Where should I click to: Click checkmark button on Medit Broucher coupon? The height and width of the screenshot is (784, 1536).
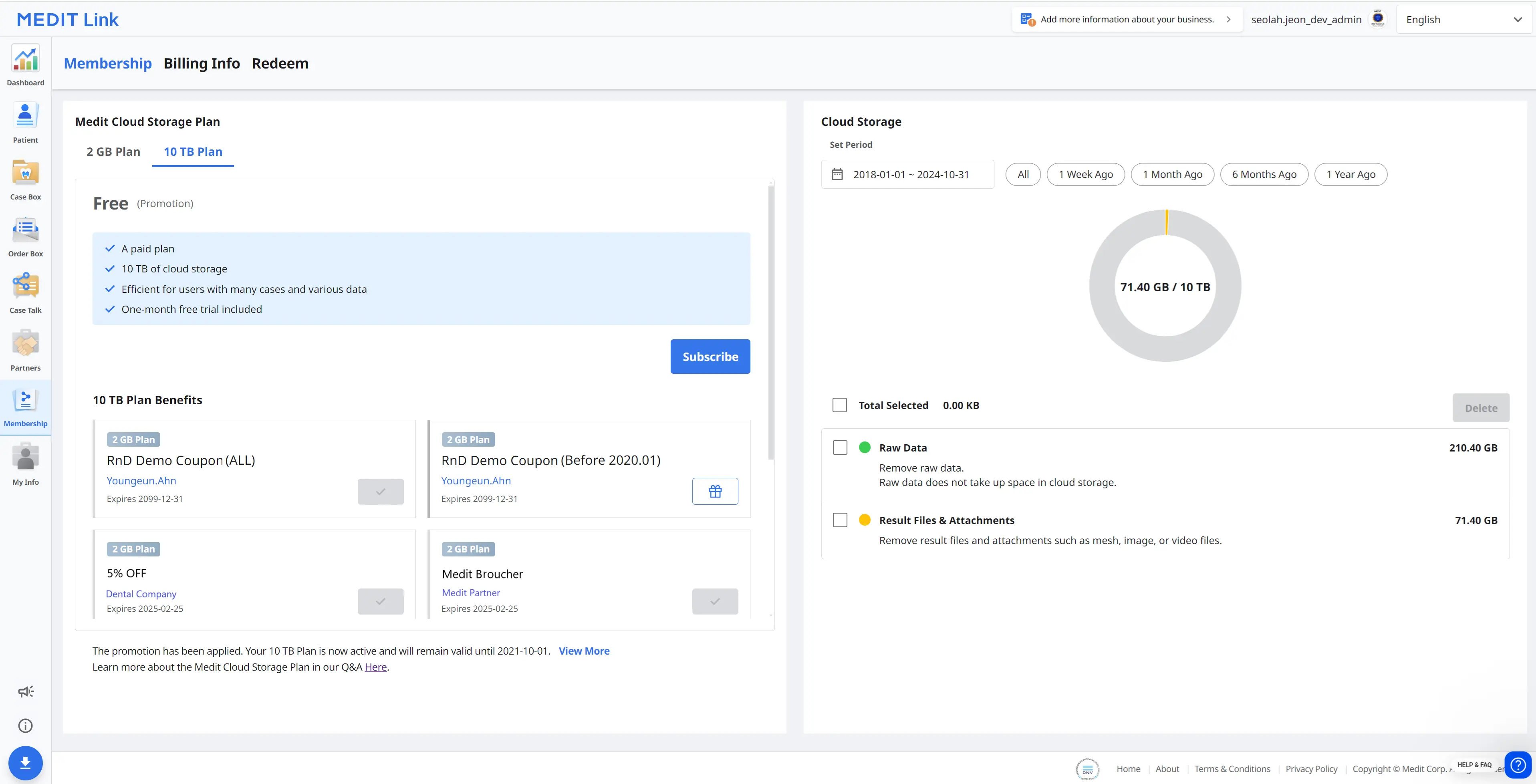click(x=715, y=601)
